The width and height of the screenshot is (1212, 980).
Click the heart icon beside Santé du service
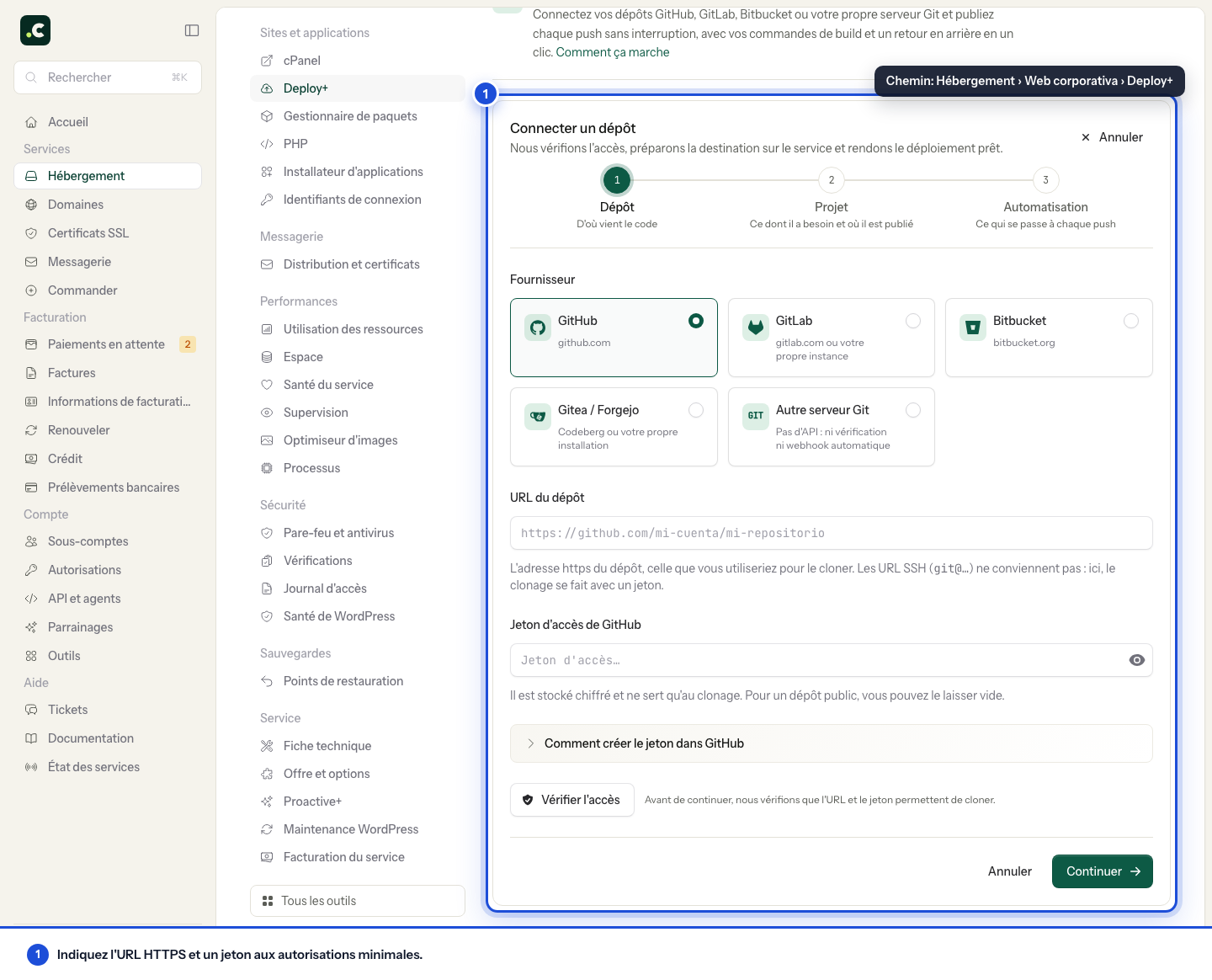(x=267, y=385)
